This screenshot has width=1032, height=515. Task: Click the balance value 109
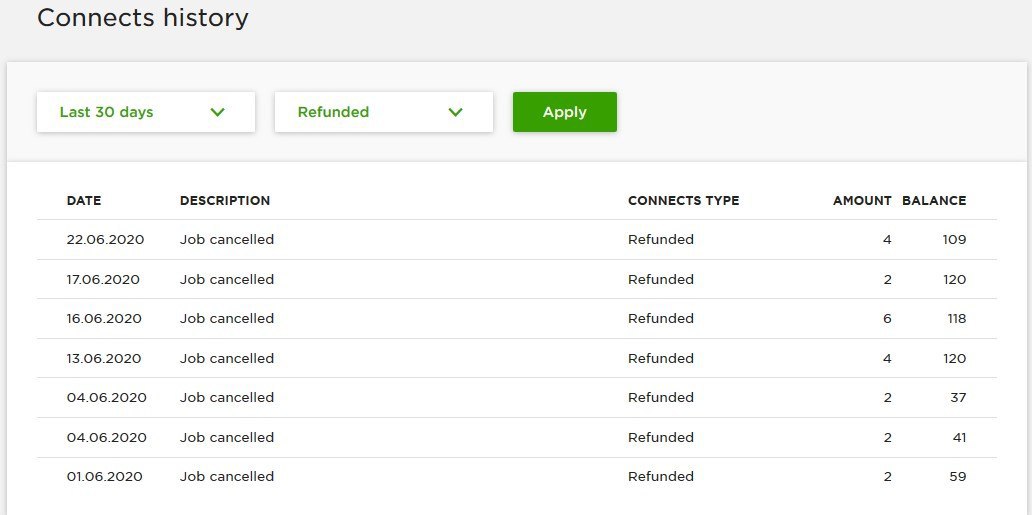[x=954, y=240]
